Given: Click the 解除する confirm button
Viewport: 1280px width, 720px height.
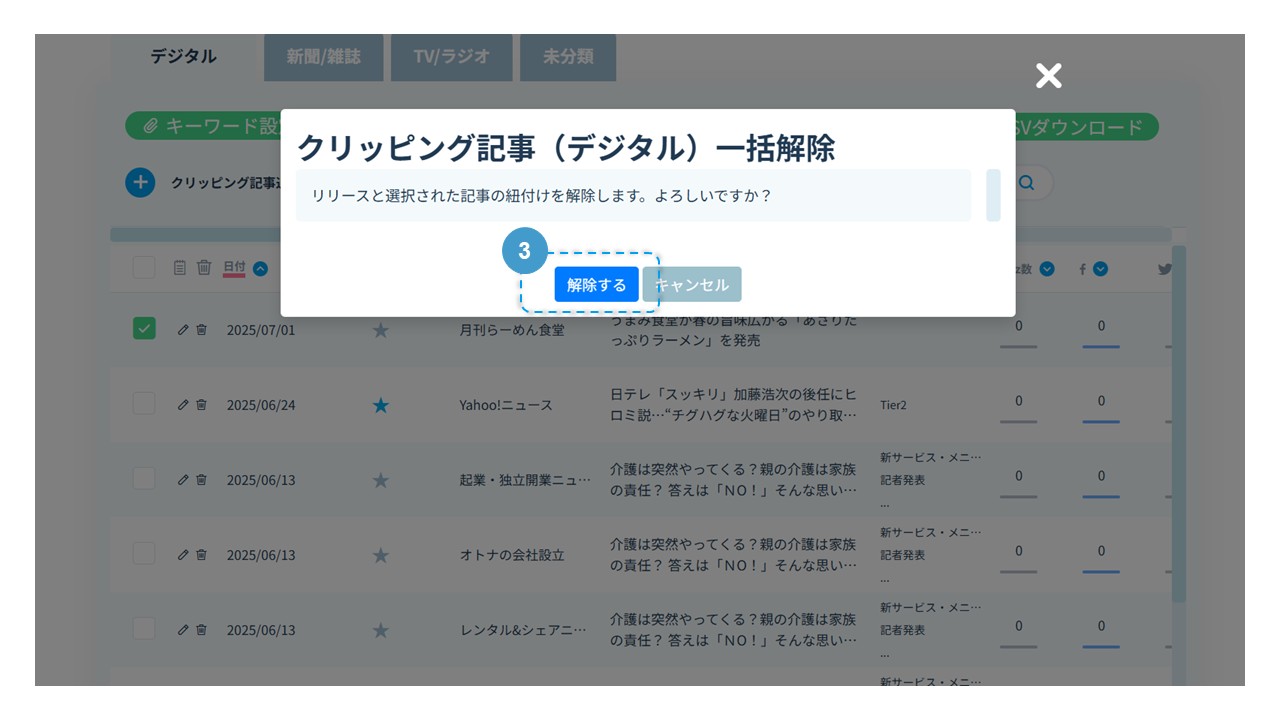Looking at the screenshot, I should pyautogui.click(x=596, y=285).
